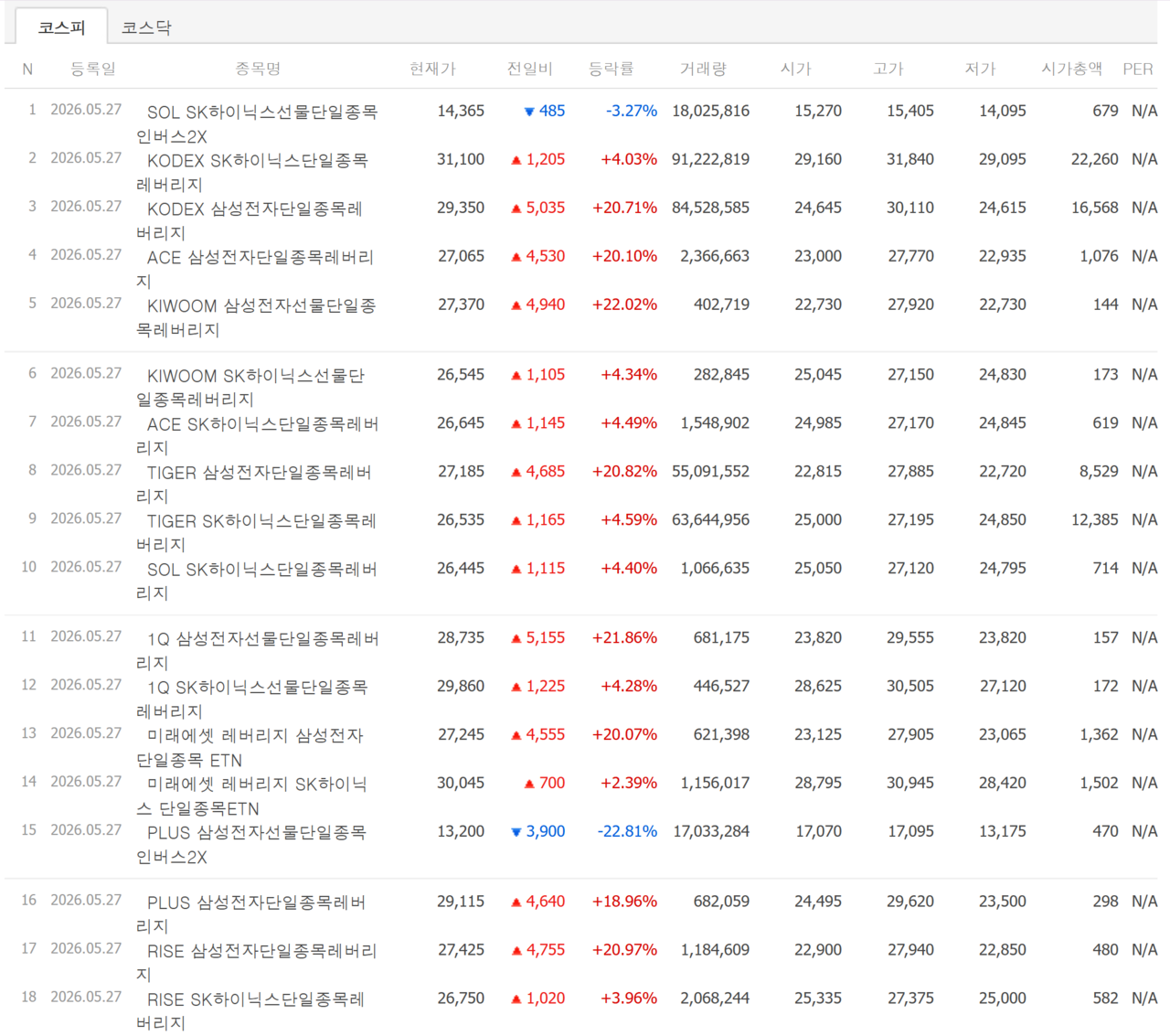Open SOL SK하이닉스선물단일종목인버스2X stock link

pyautogui.click(x=257, y=124)
